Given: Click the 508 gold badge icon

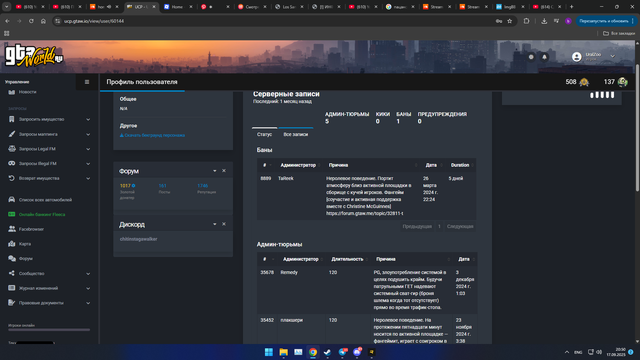Looking at the screenshot, I should click(584, 82).
